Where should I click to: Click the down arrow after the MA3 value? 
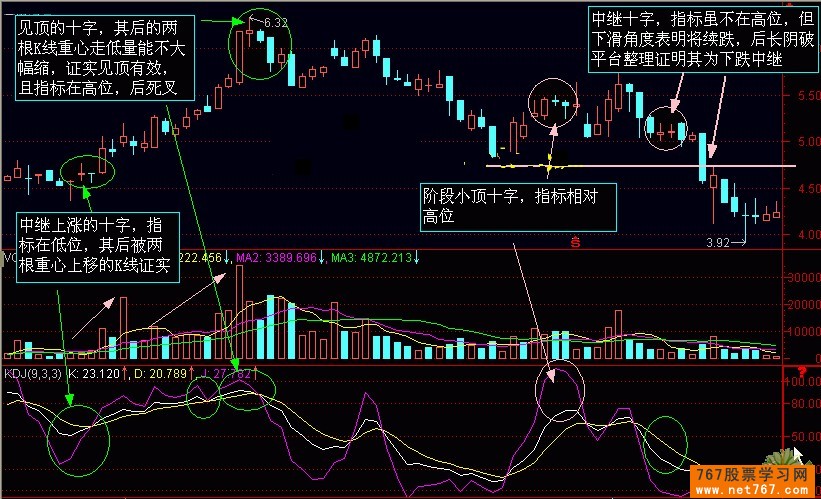pyautogui.click(x=415, y=258)
